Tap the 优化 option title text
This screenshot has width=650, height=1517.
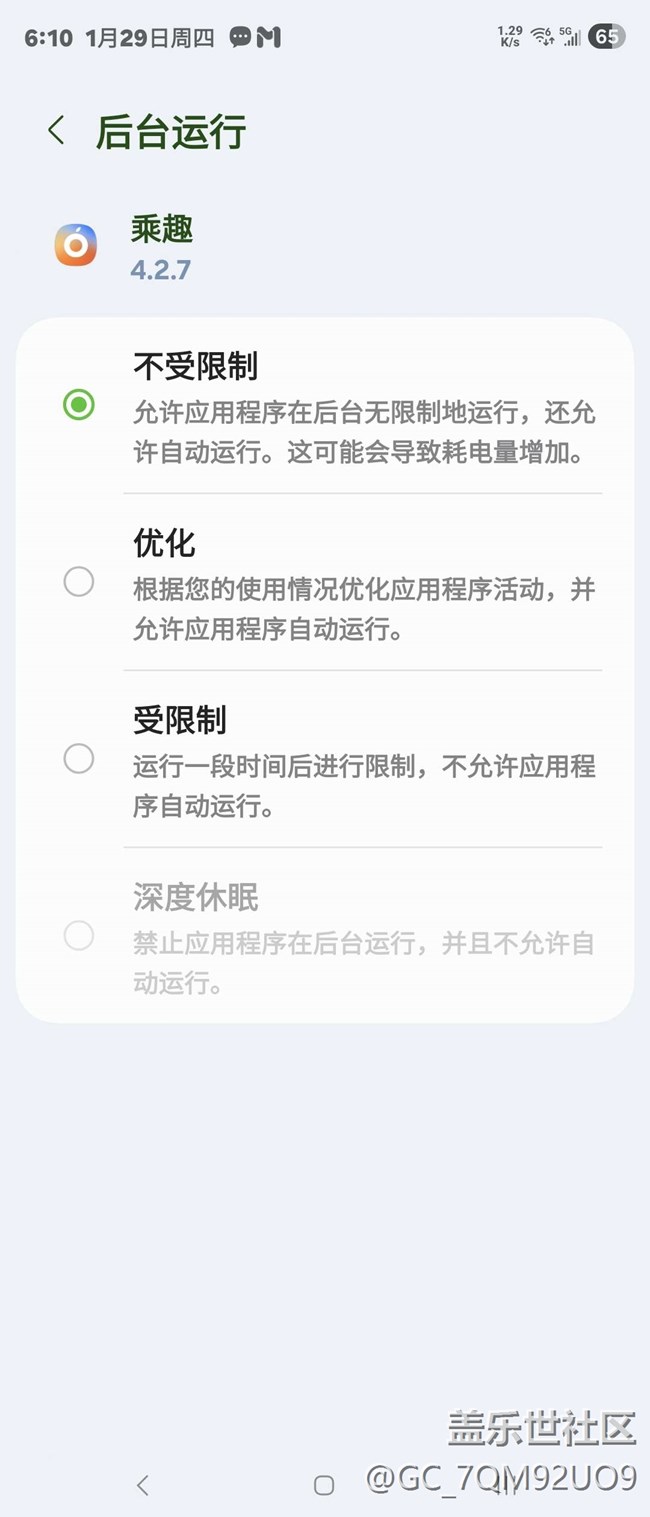164,544
